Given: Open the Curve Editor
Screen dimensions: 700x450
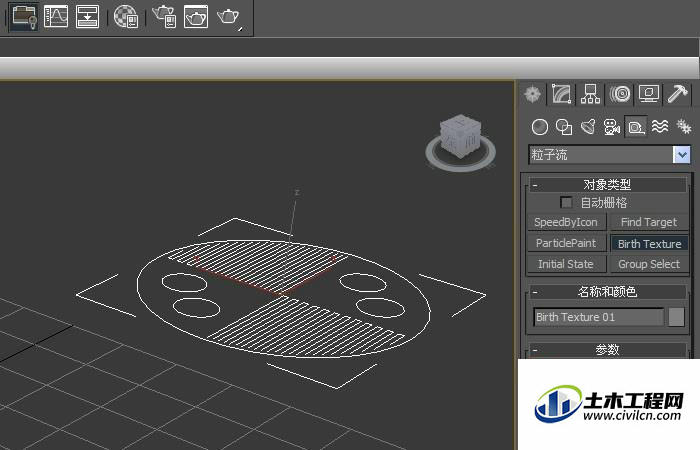Looking at the screenshot, I should pyautogui.click(x=56, y=17).
